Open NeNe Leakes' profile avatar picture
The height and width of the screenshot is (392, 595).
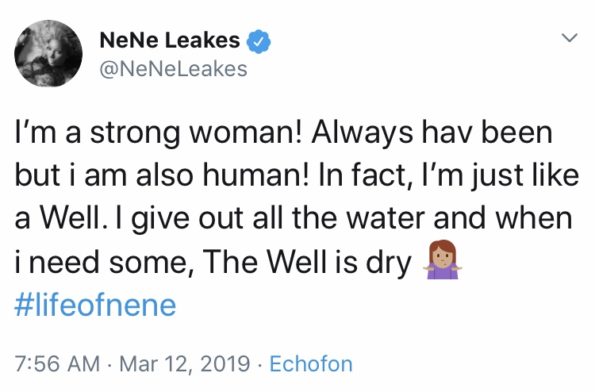pos(48,54)
